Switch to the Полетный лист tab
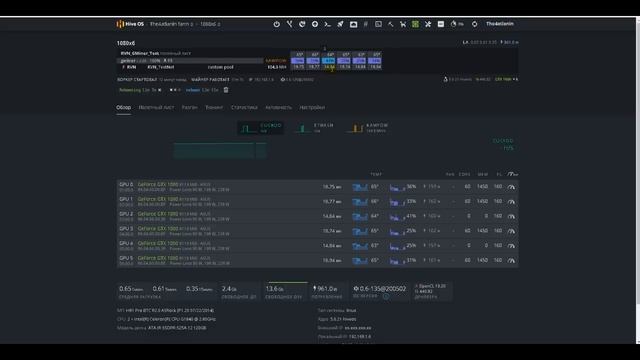This screenshot has width=640, height=360. pyautogui.click(x=156, y=107)
